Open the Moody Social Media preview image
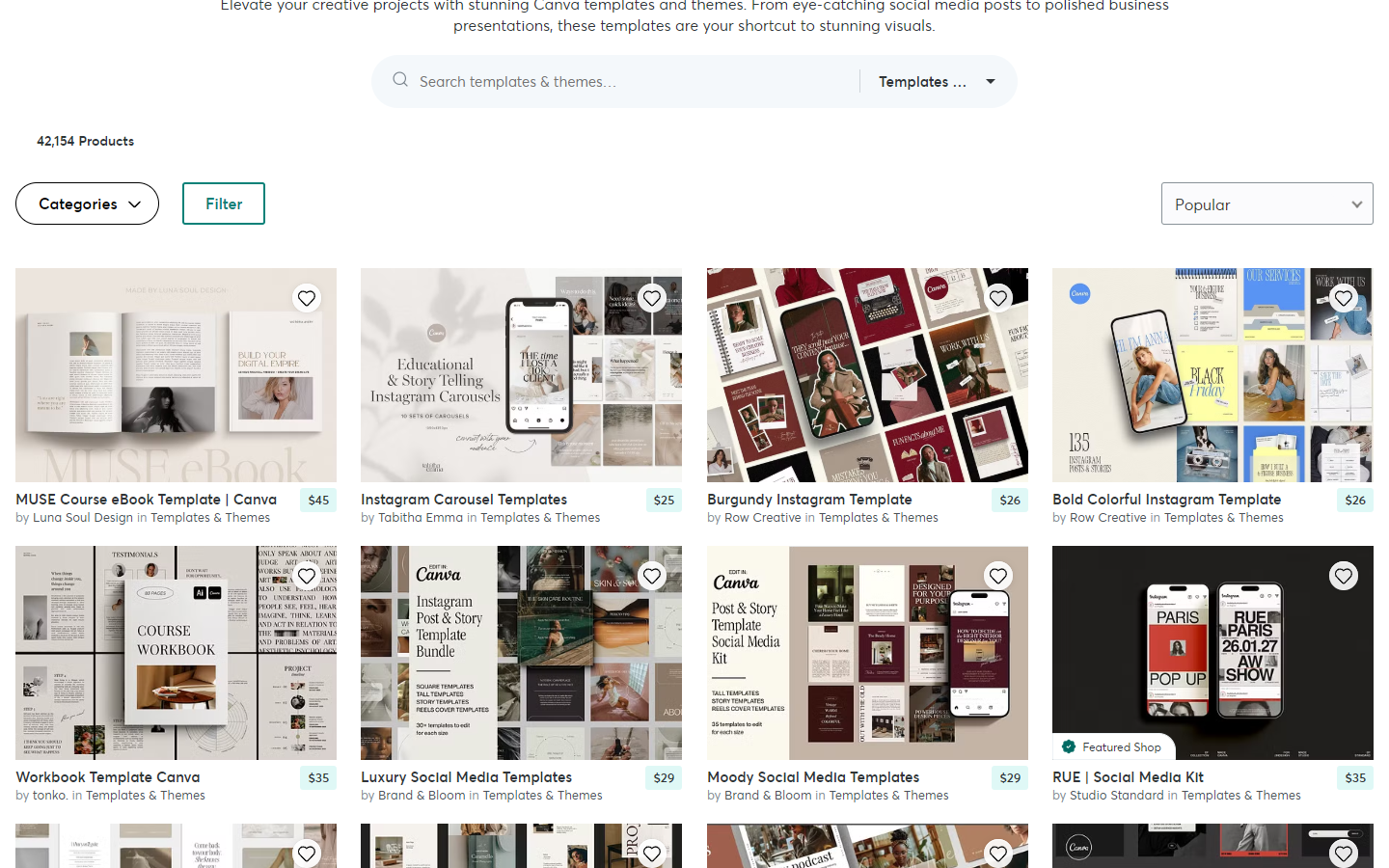 [867, 653]
